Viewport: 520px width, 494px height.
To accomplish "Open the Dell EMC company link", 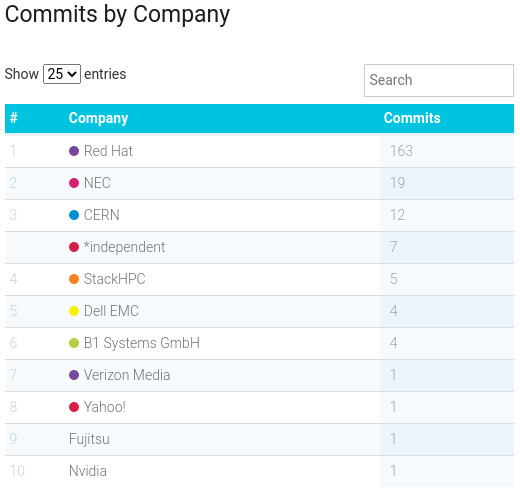I will pyautogui.click(x=111, y=311).
